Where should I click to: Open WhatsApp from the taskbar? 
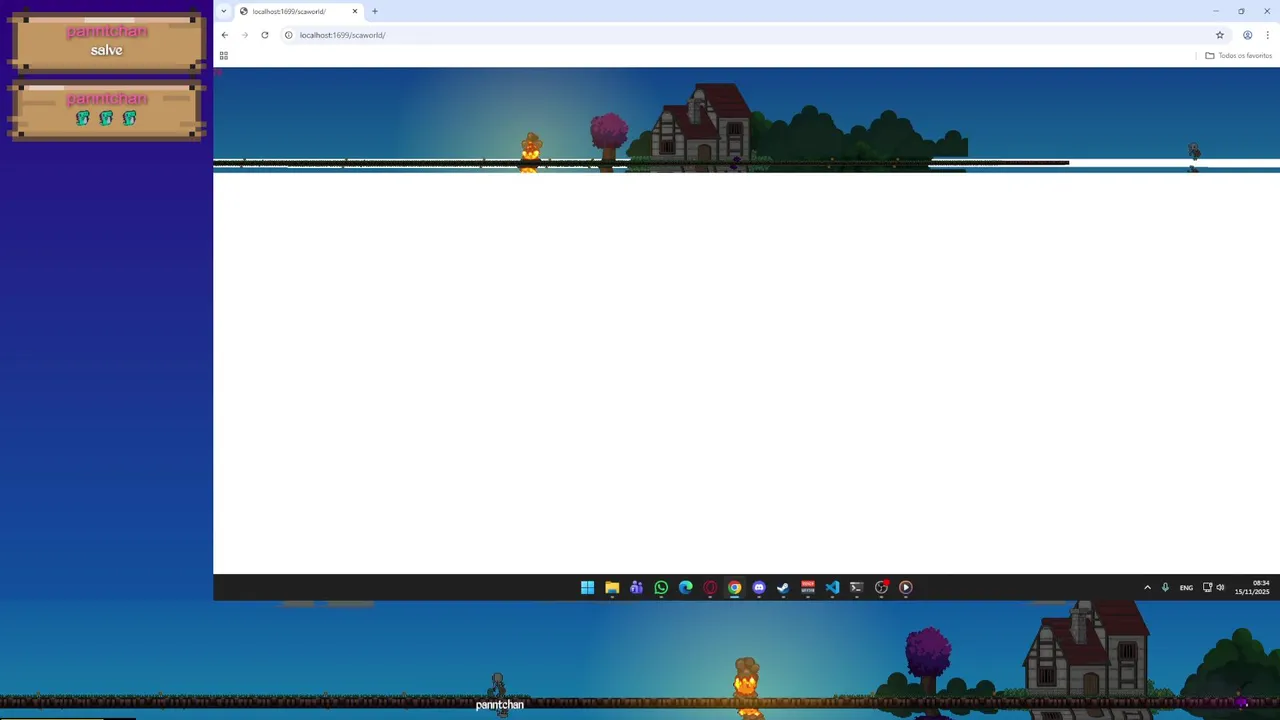(x=661, y=588)
